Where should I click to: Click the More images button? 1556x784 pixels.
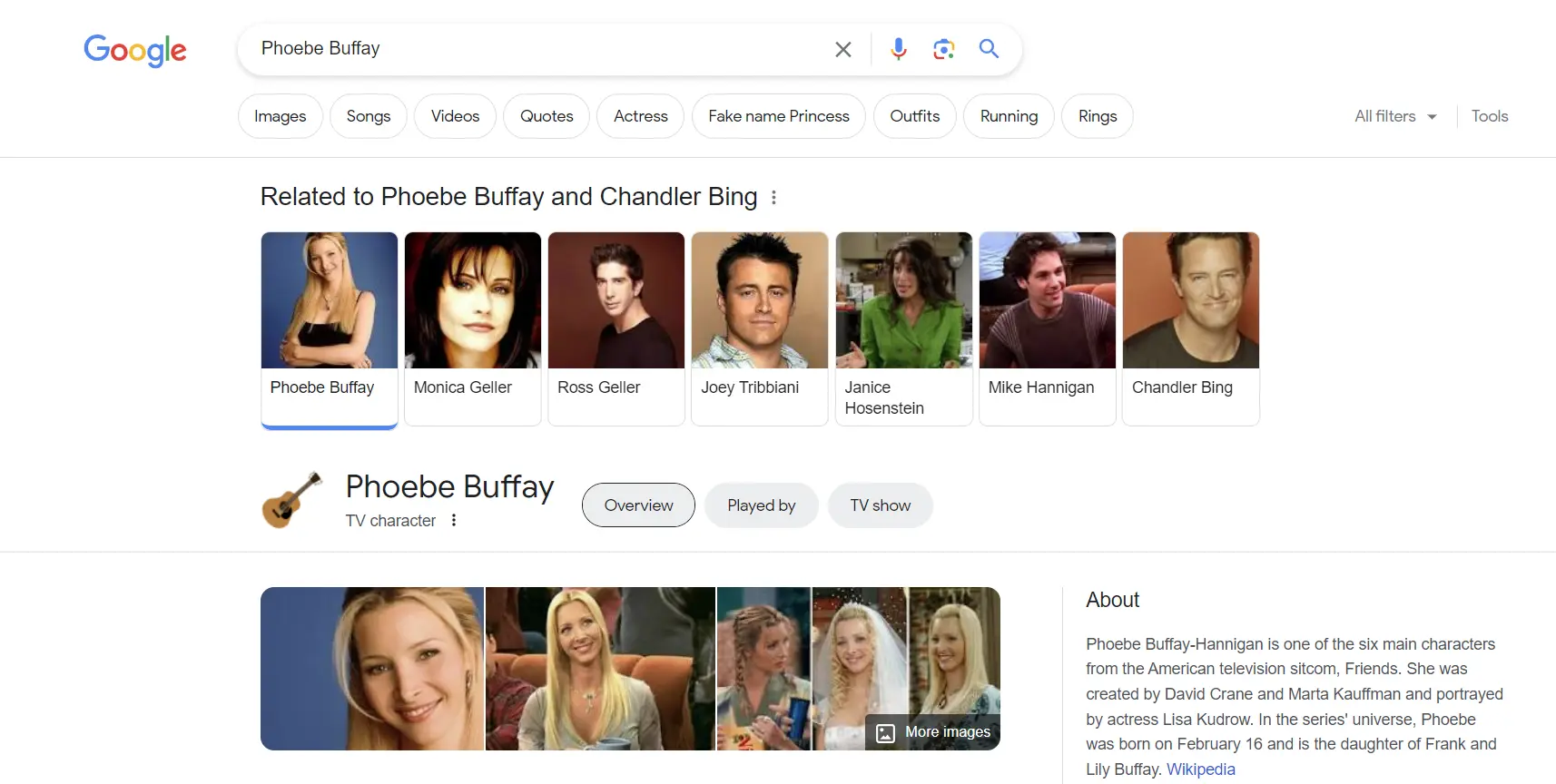(933, 732)
